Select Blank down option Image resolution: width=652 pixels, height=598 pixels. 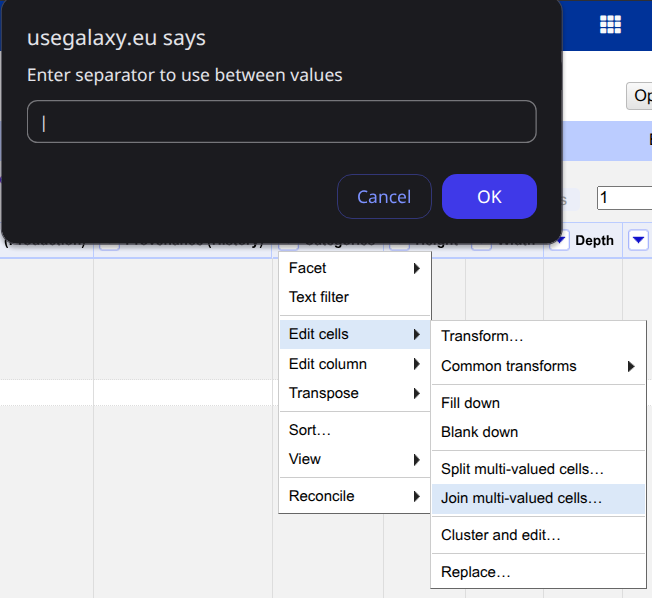479,432
